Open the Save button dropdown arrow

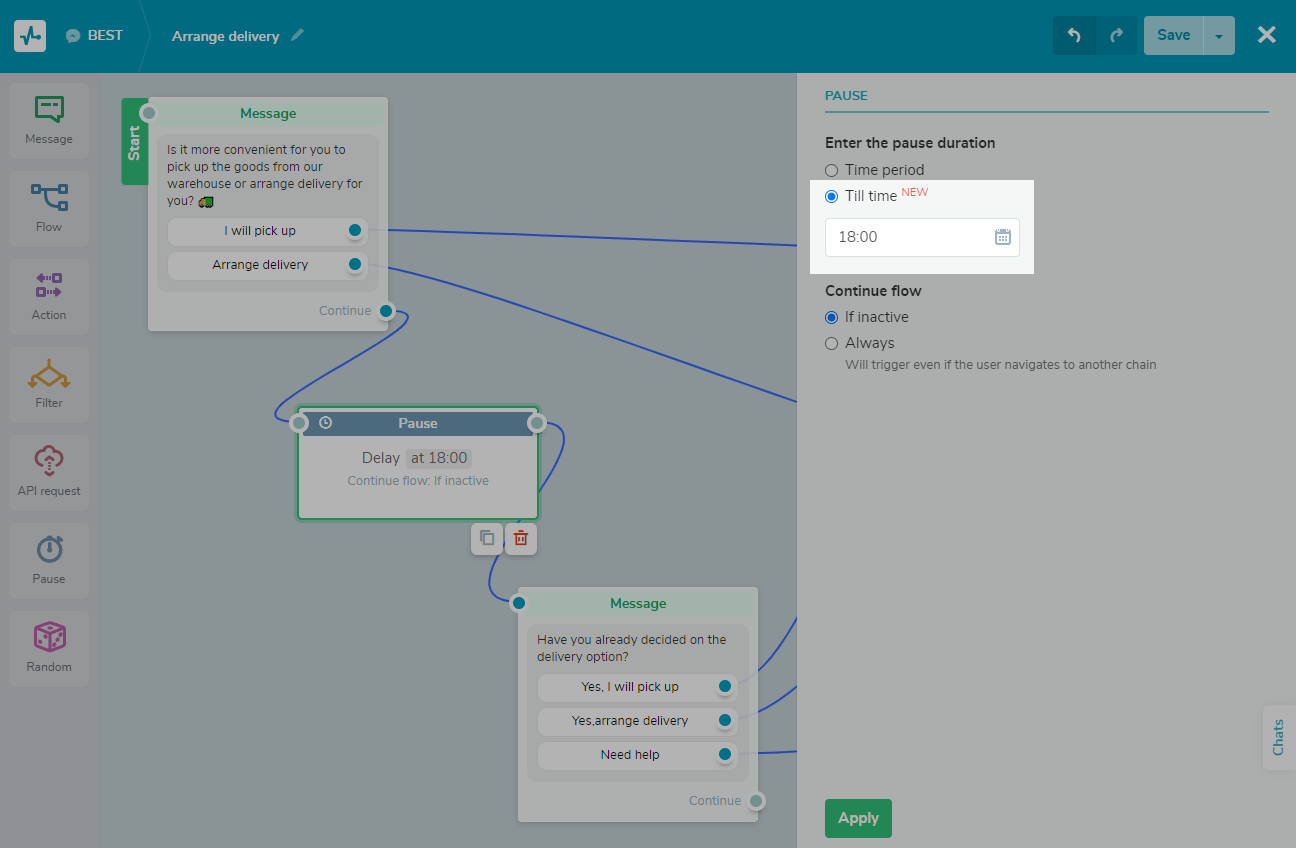point(1218,36)
